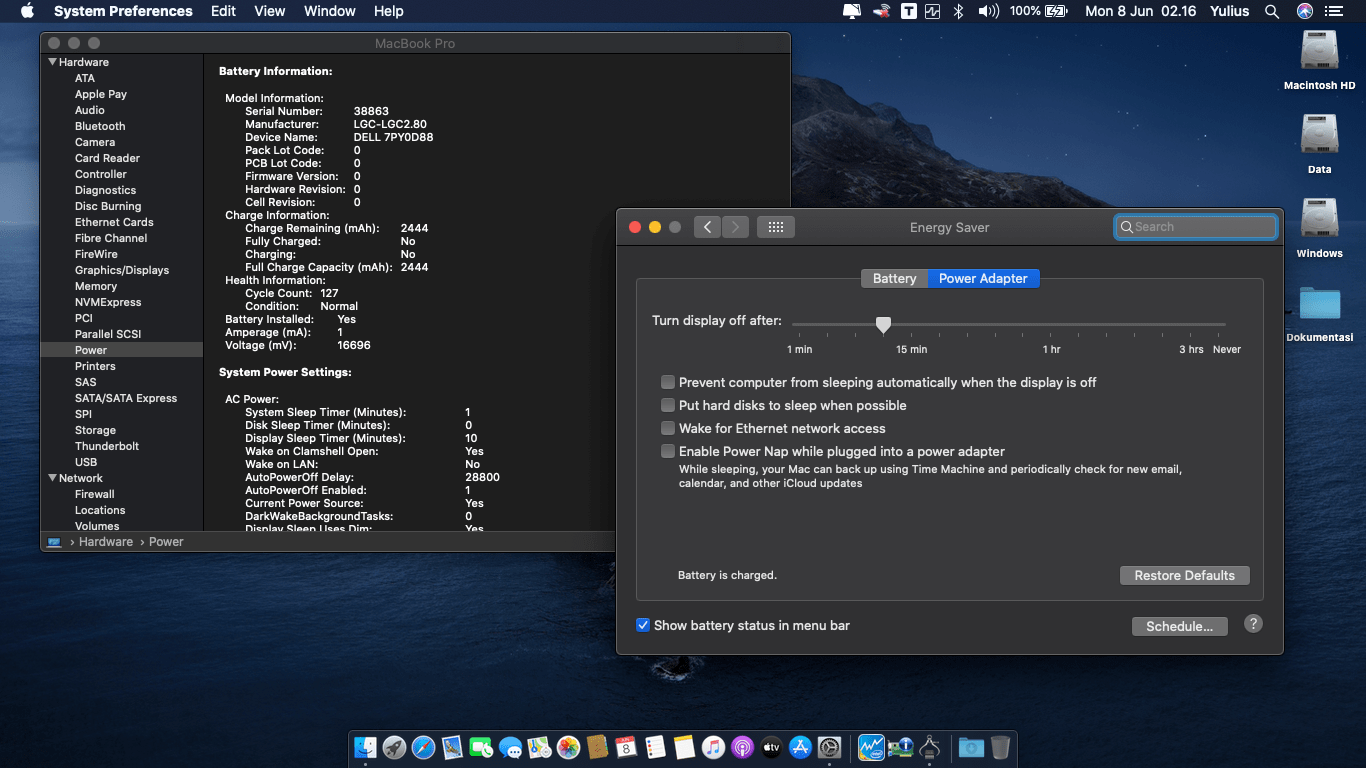The image size is (1366, 768).
Task: Collapse the Hardware section in the sidebar
Action: pyautogui.click(x=52, y=62)
